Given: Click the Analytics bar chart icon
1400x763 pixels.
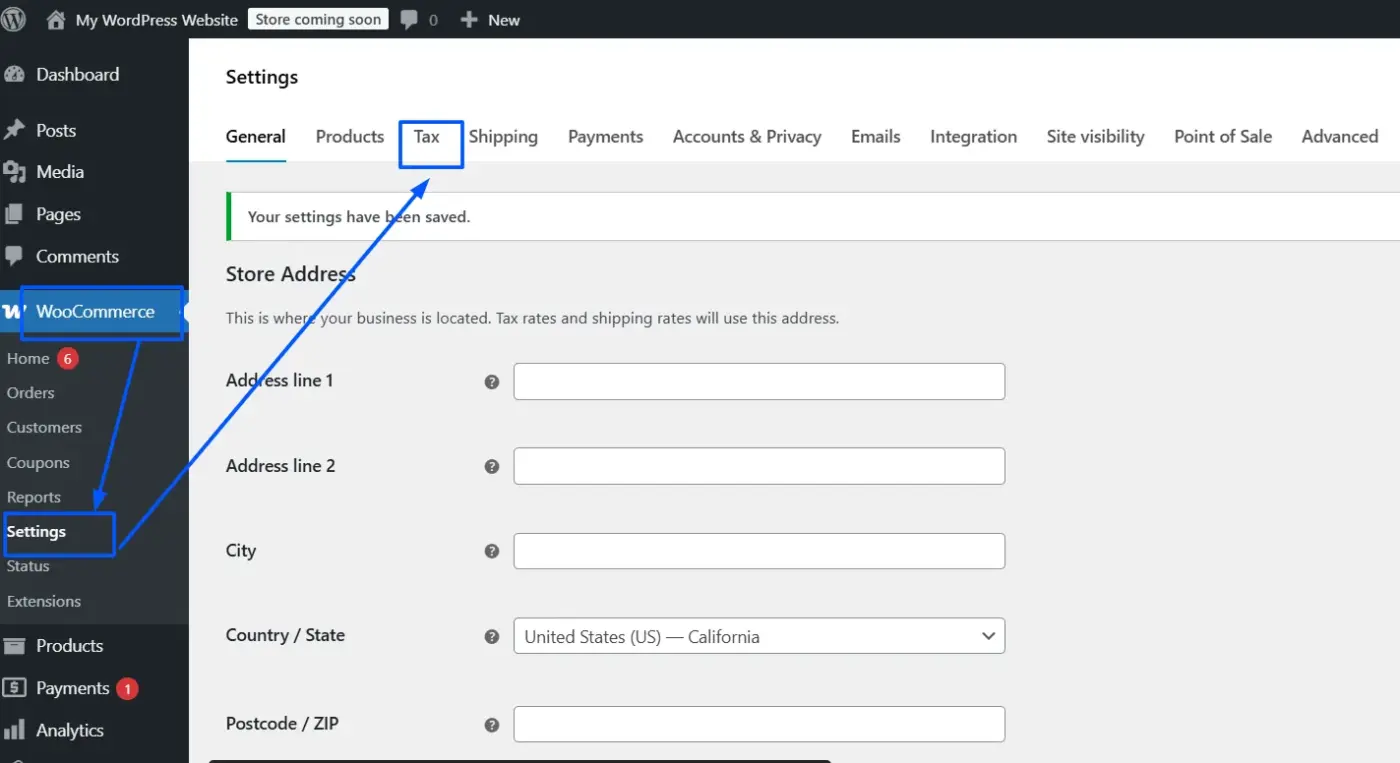Looking at the screenshot, I should tap(14, 730).
